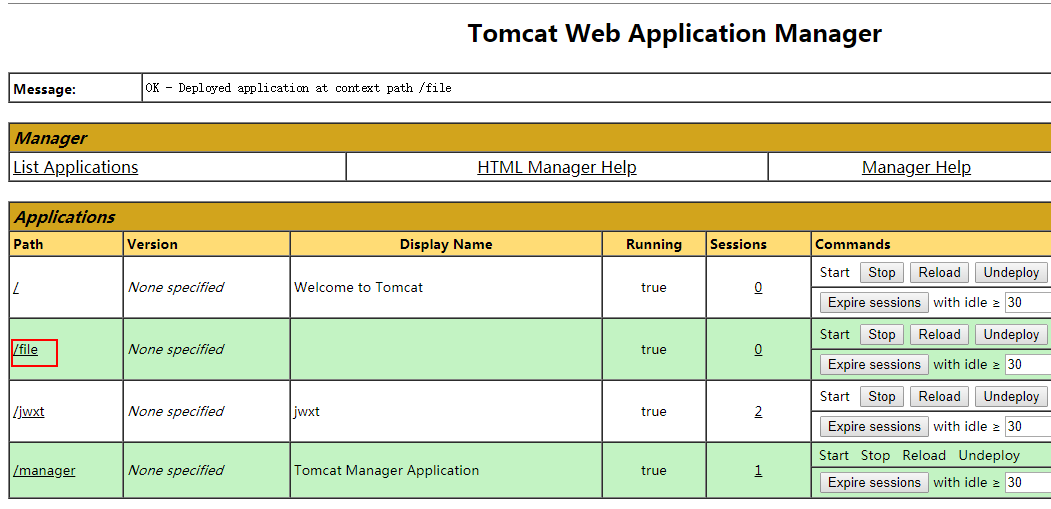Click the 'Tomcat Manager Application' display name
The image size is (1051, 509).
pos(386,470)
